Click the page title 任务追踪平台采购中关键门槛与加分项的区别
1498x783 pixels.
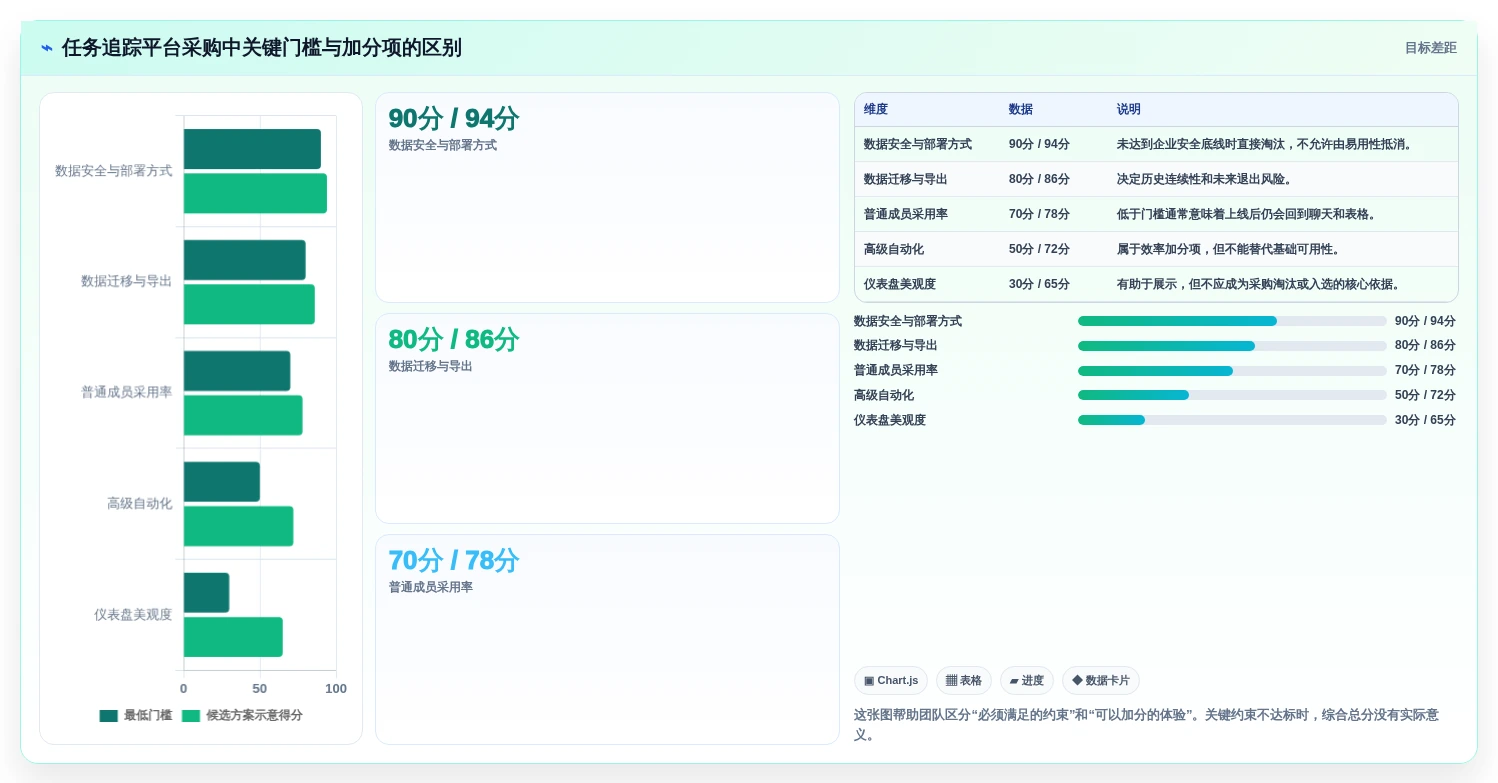[262, 48]
